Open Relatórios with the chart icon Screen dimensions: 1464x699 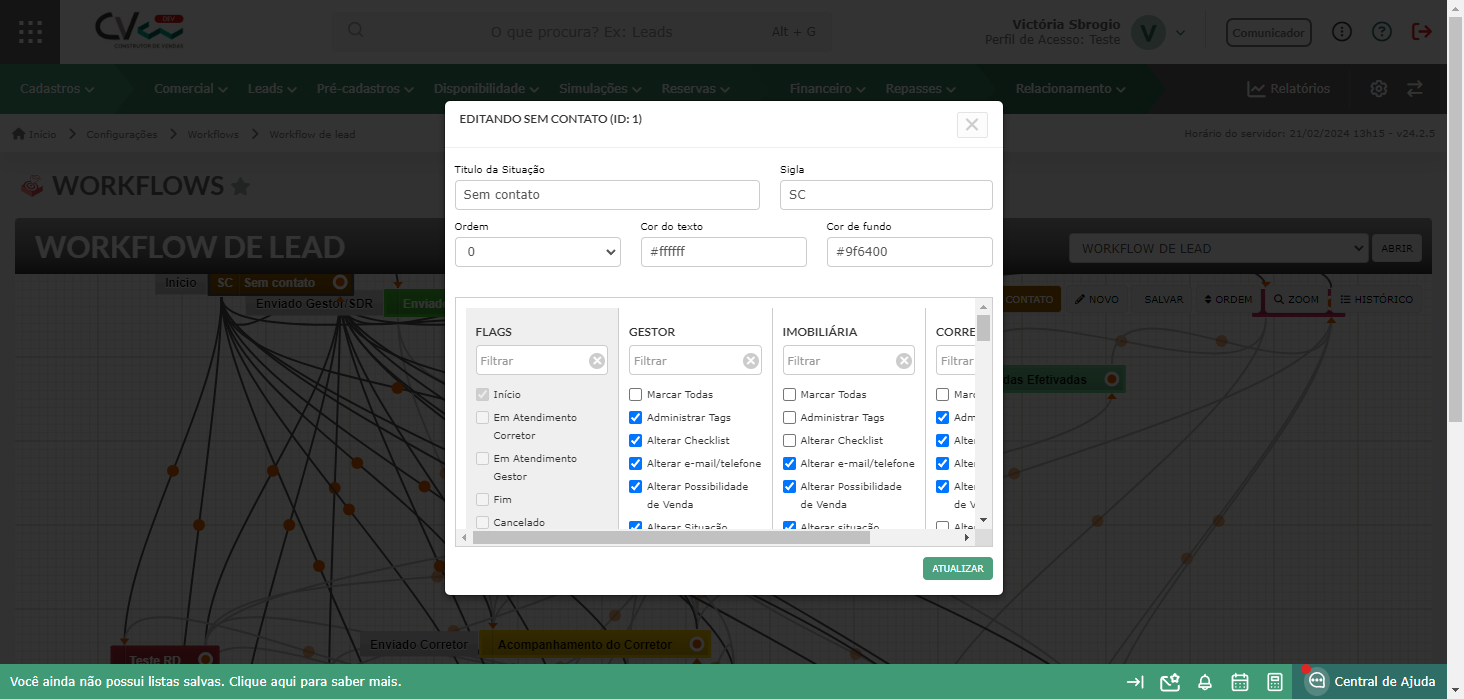click(1288, 89)
